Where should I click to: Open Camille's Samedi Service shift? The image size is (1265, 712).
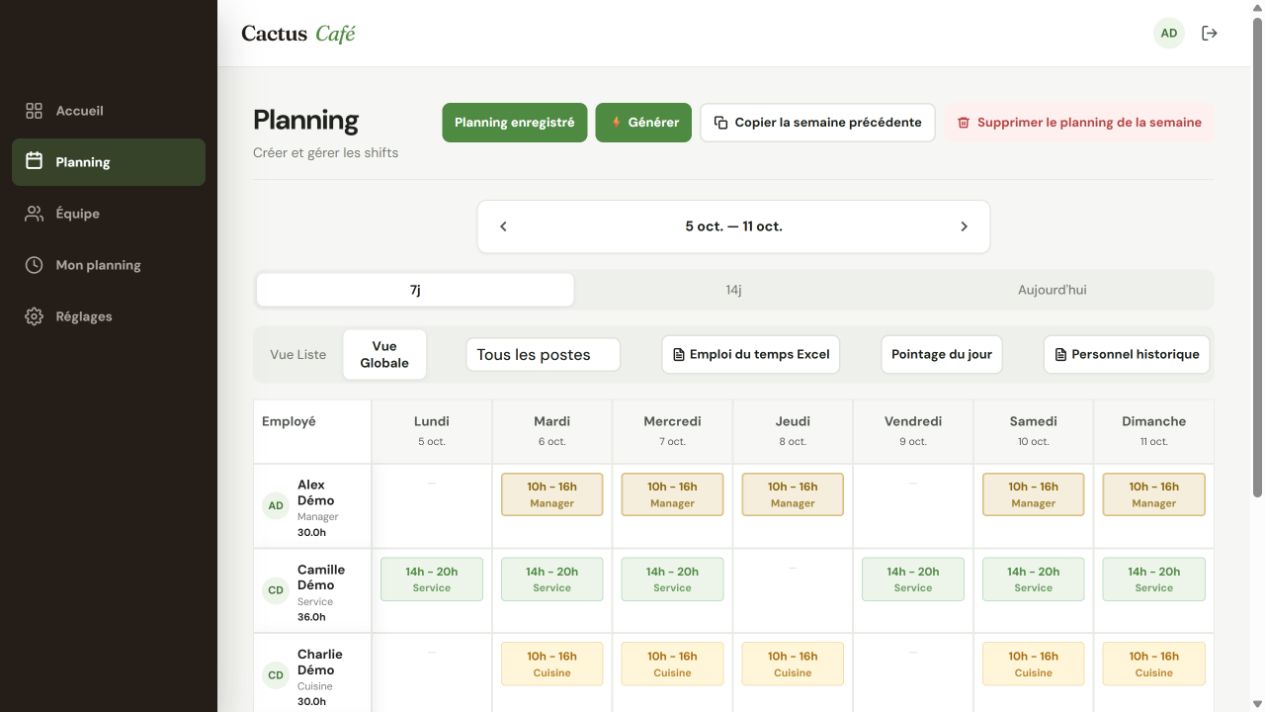tap(1033, 579)
